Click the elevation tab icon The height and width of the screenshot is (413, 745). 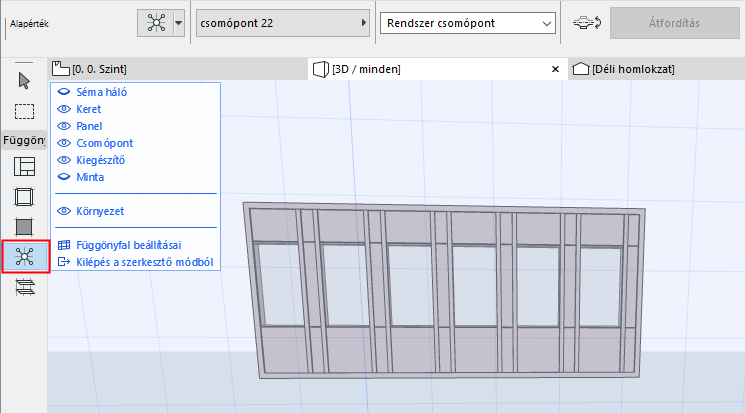581,69
